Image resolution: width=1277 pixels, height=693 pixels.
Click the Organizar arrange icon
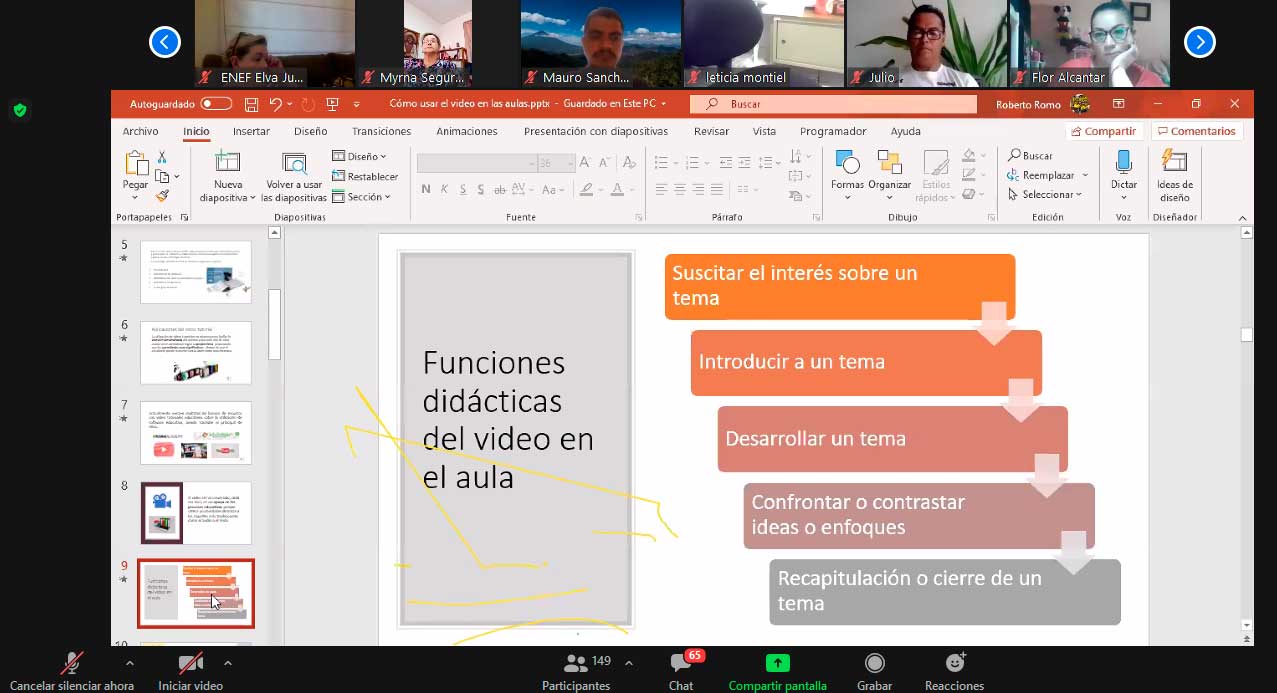coord(889,164)
